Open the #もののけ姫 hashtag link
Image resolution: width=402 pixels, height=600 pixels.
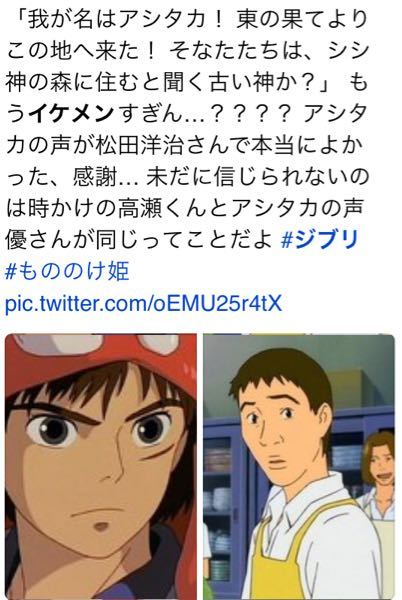point(67,271)
